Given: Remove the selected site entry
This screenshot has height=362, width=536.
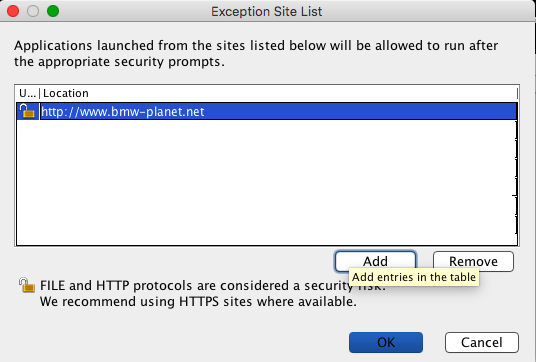Looking at the screenshot, I should click(473, 261).
